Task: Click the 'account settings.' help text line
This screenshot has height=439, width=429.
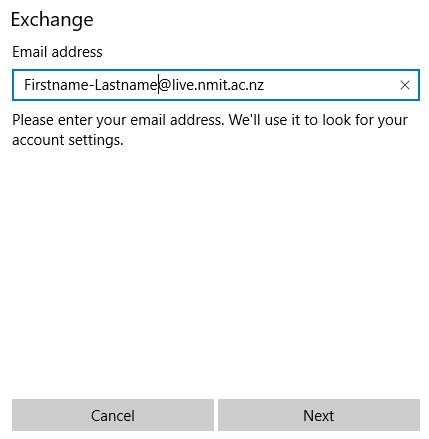Action: click(68, 140)
